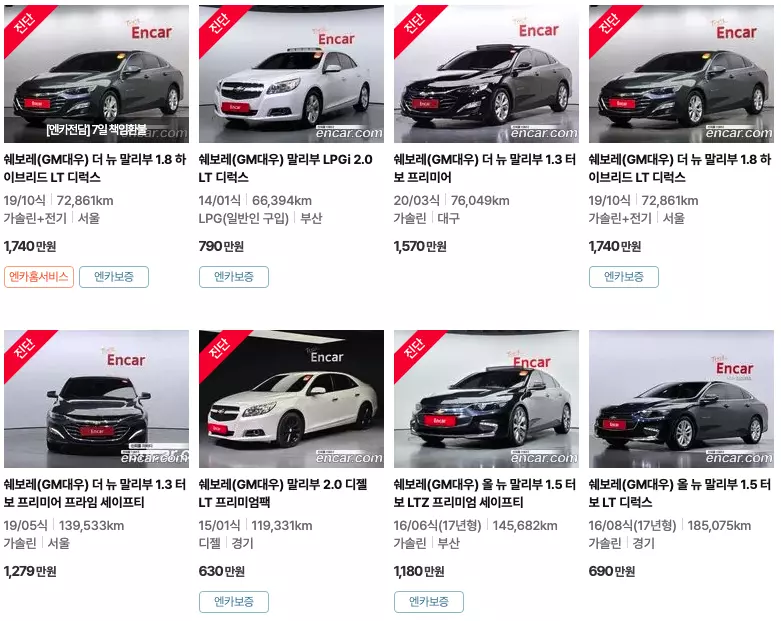Click 엔카보증 badge under 1,180만원 listing

pyautogui.click(x=429, y=602)
